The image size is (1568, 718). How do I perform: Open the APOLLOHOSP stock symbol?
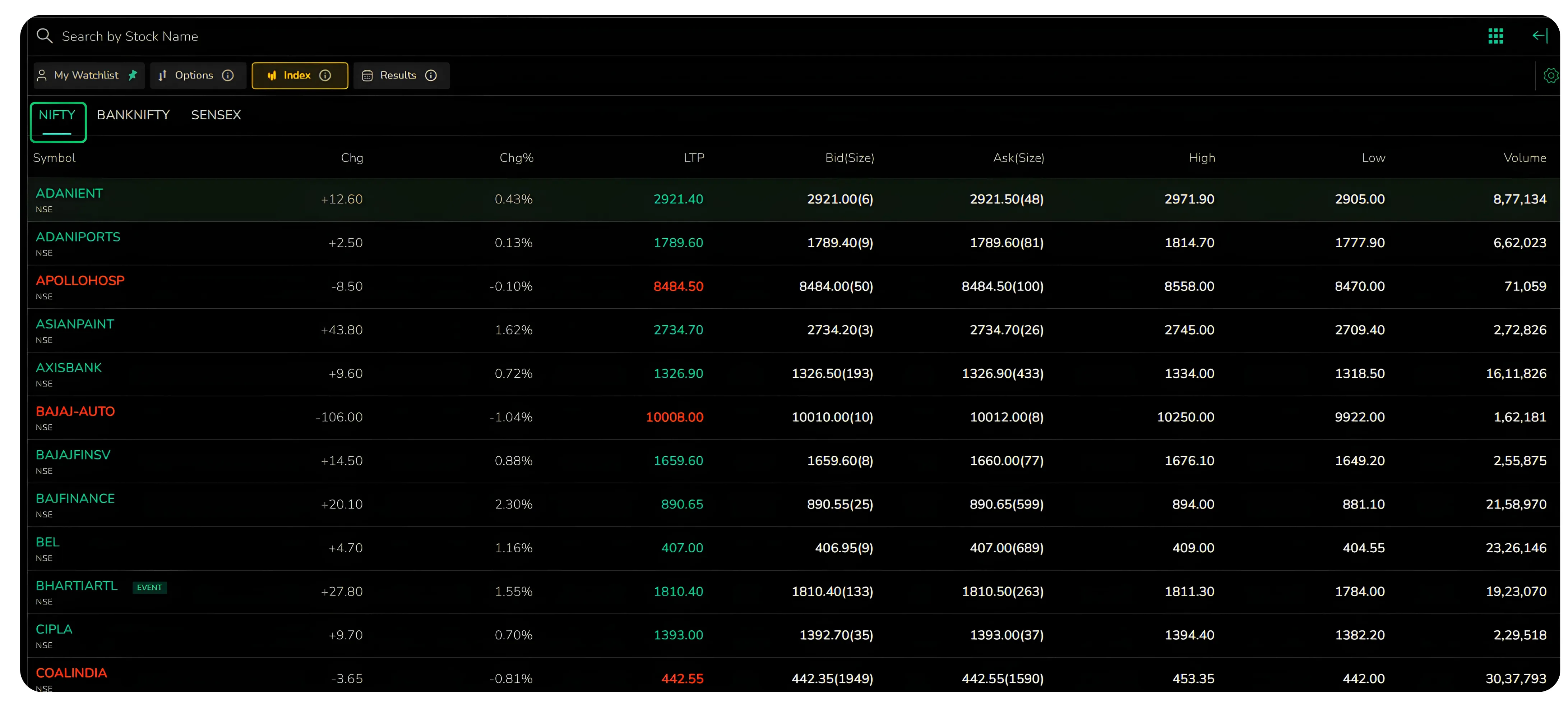click(x=80, y=281)
